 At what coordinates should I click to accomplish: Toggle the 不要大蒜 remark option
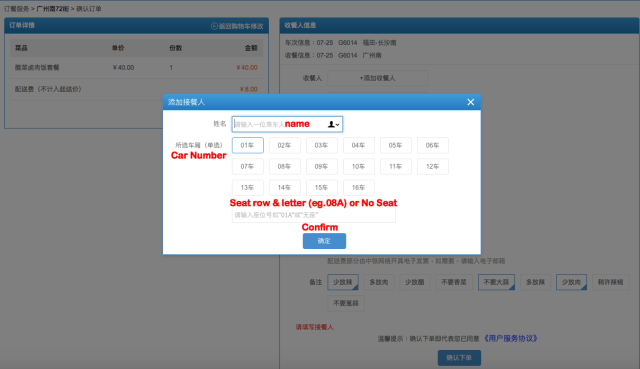pyautogui.click(x=496, y=282)
